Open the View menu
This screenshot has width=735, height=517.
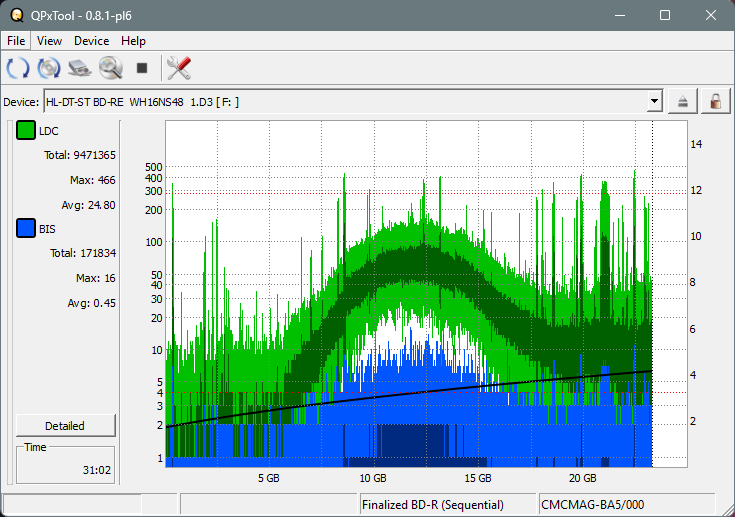pyautogui.click(x=49, y=41)
